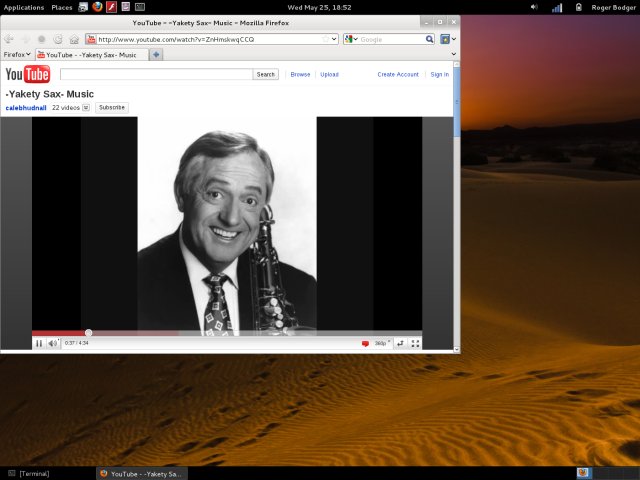
Task: Click the video progress bar scrubber
Action: [88, 333]
